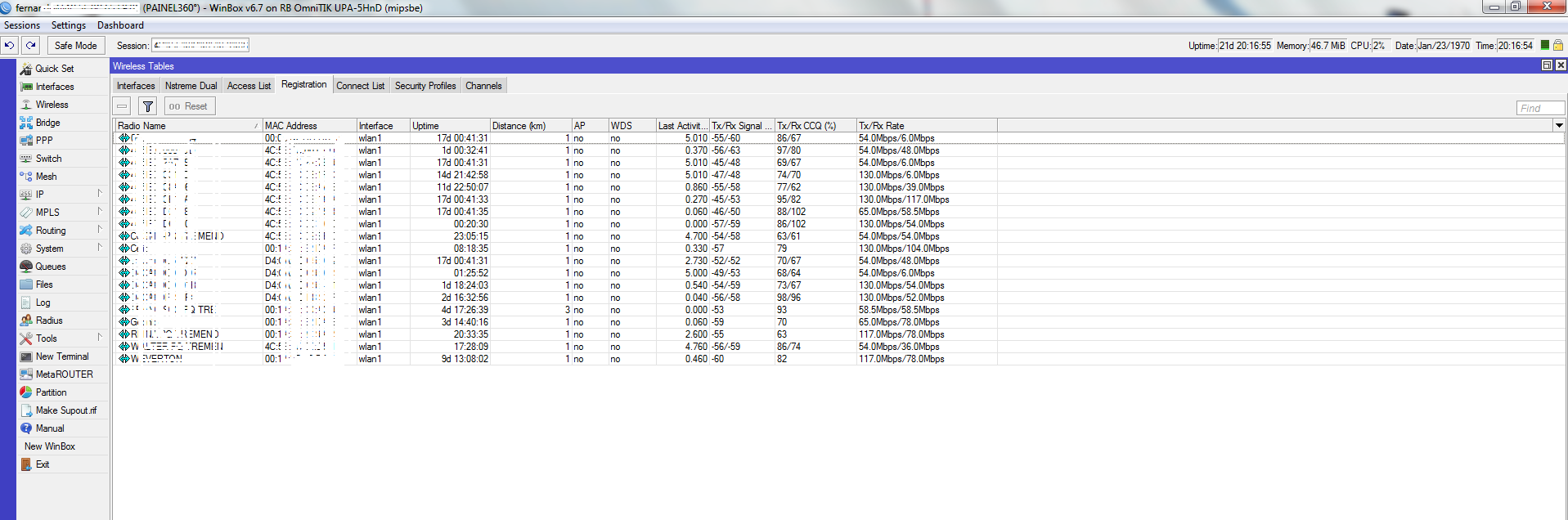Click the Find search field

click(1540, 108)
